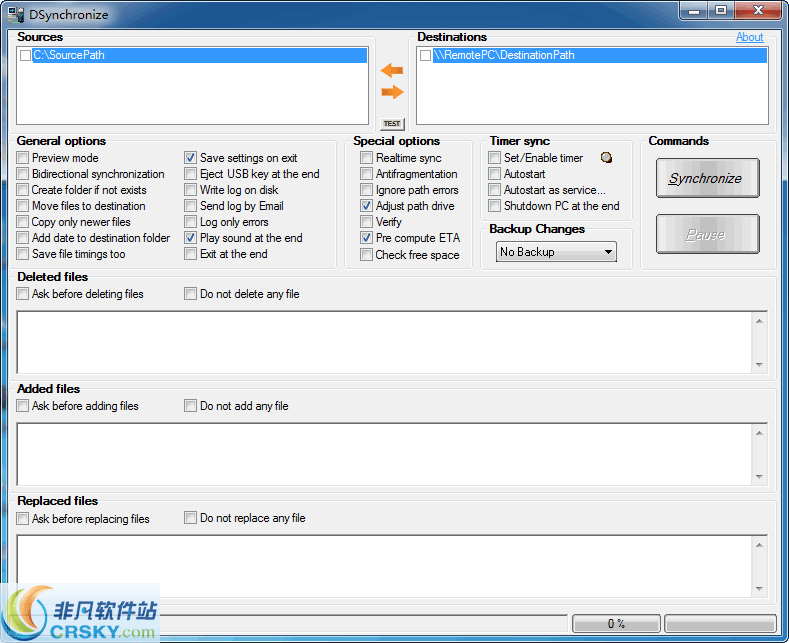Check Log only errors option

(190, 222)
